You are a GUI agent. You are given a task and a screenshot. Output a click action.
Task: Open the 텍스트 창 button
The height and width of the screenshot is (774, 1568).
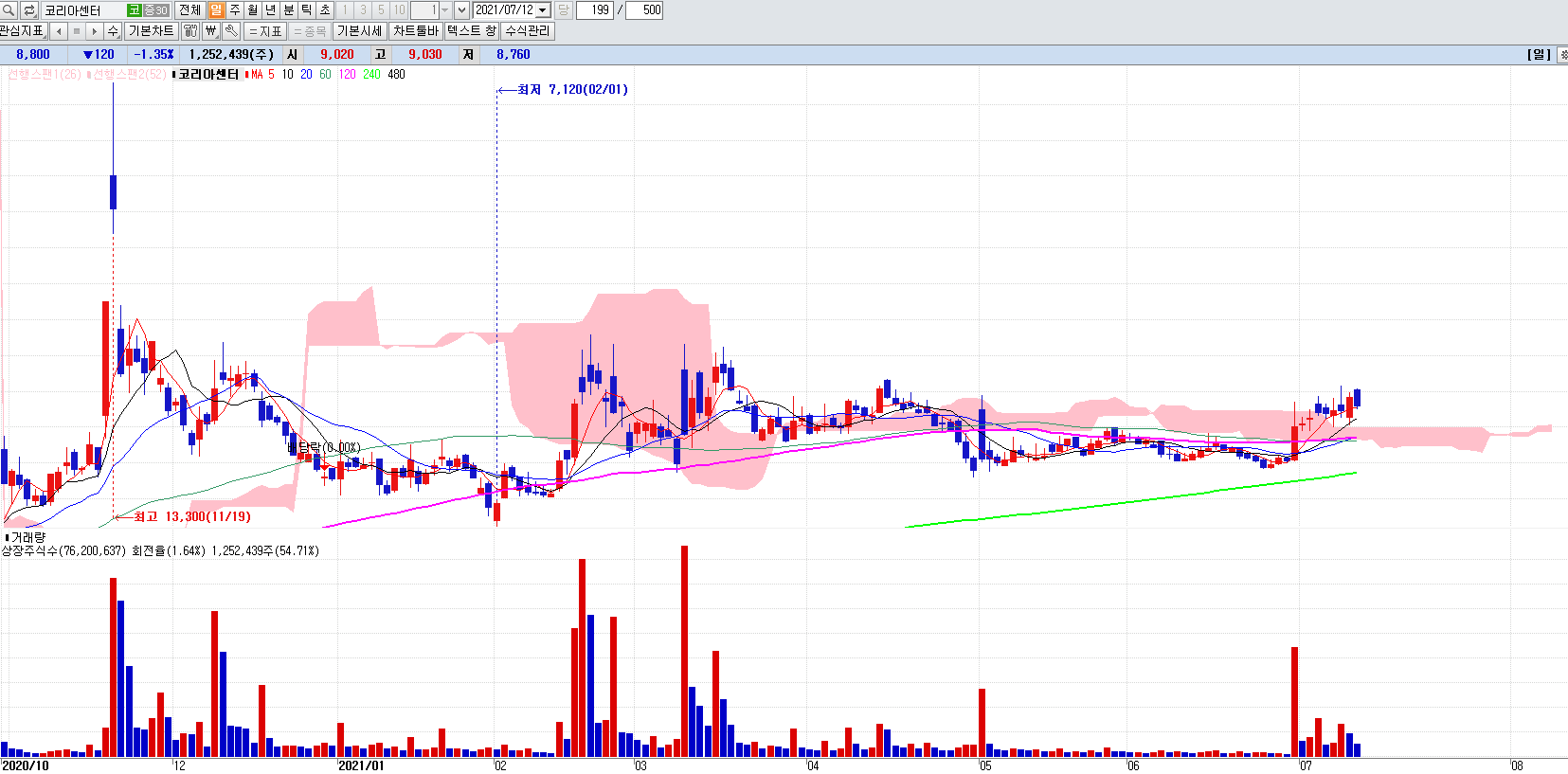pyautogui.click(x=471, y=31)
